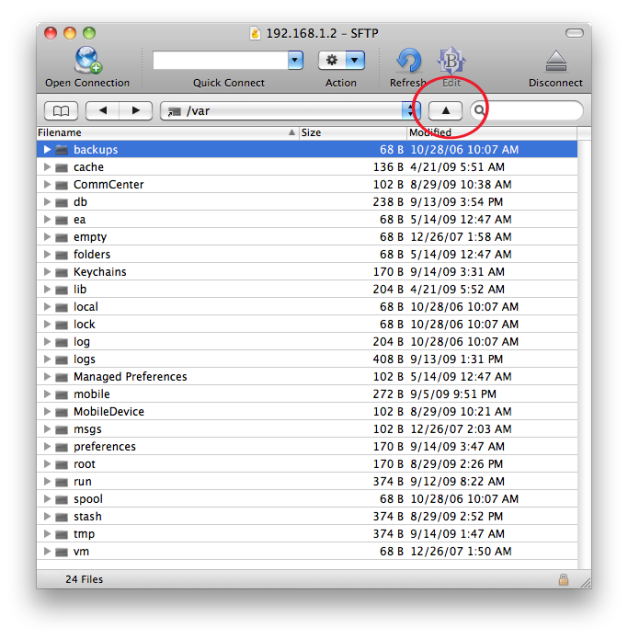
Task: Open the /var path dropdown
Action: pos(410,111)
